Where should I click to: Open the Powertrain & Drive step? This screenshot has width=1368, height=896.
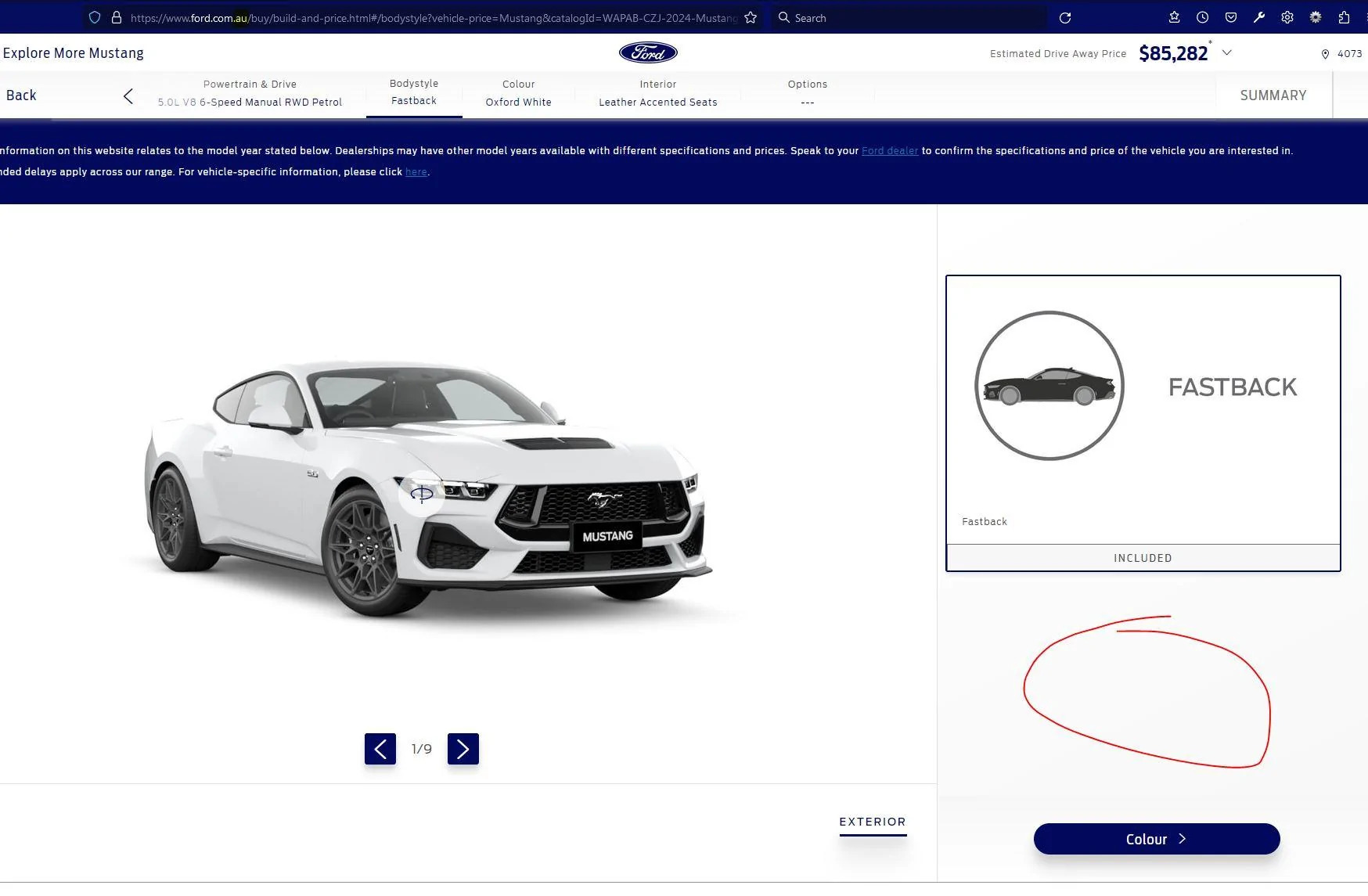[250, 93]
